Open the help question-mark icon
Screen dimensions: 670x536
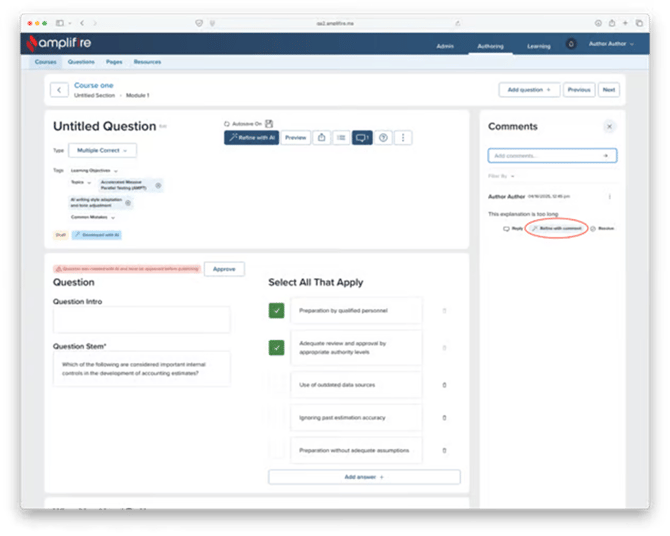(x=384, y=138)
